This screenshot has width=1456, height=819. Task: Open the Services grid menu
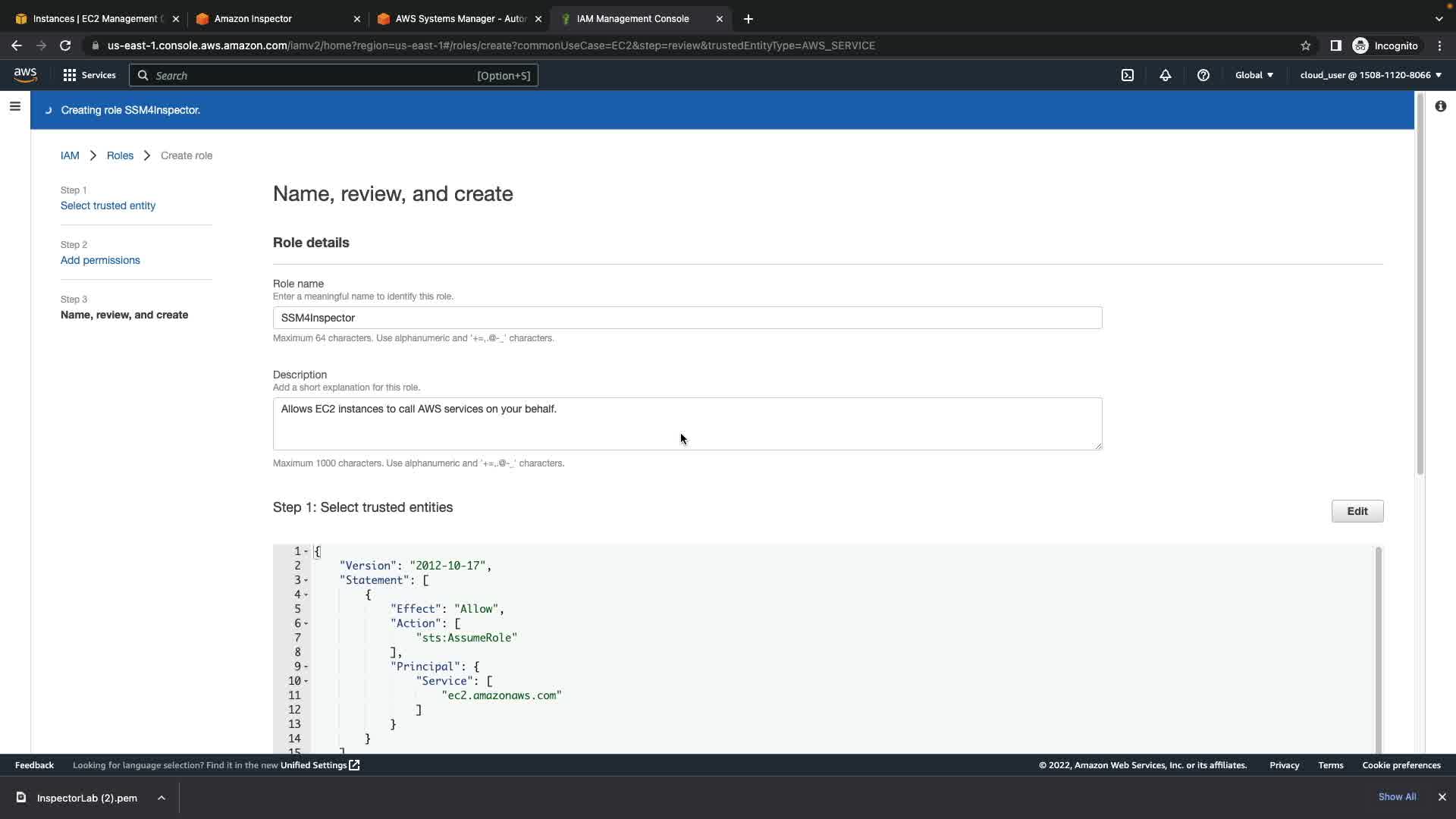(70, 75)
